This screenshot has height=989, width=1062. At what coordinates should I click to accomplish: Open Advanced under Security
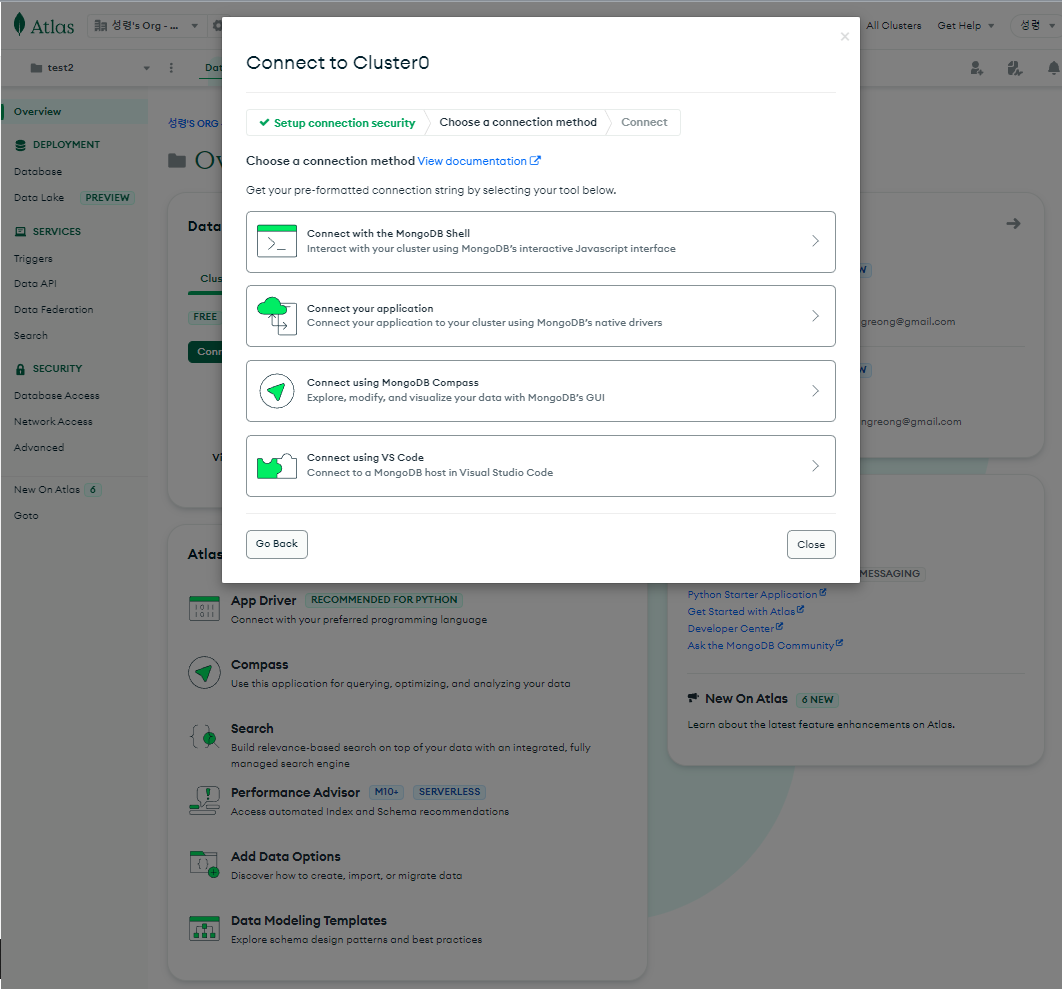[x=39, y=448]
